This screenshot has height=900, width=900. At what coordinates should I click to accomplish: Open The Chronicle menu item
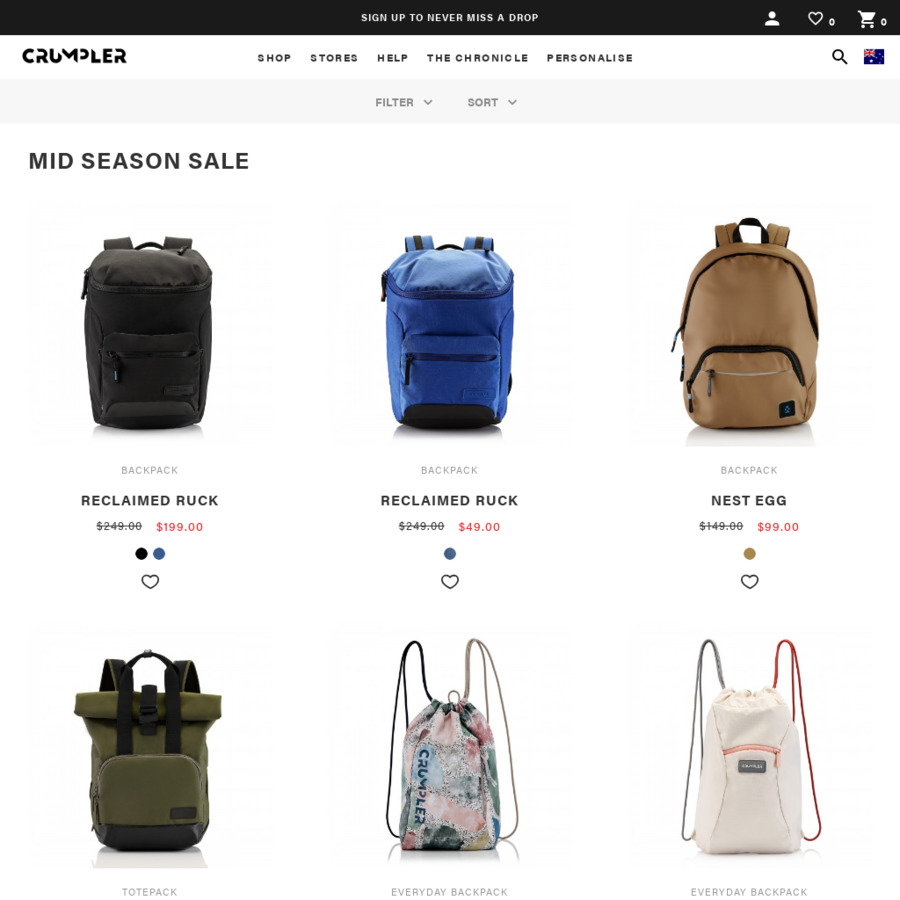click(x=478, y=58)
